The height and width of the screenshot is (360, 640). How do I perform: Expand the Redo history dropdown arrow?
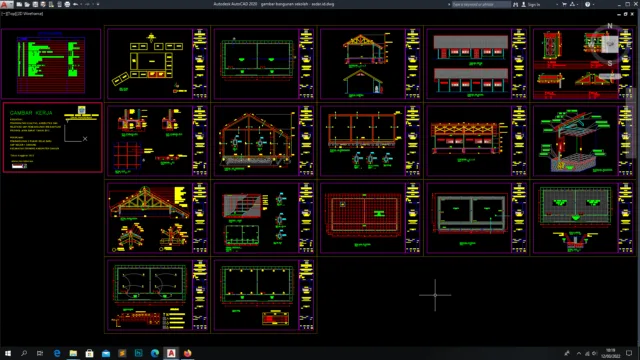pyautogui.click(x=93, y=4)
